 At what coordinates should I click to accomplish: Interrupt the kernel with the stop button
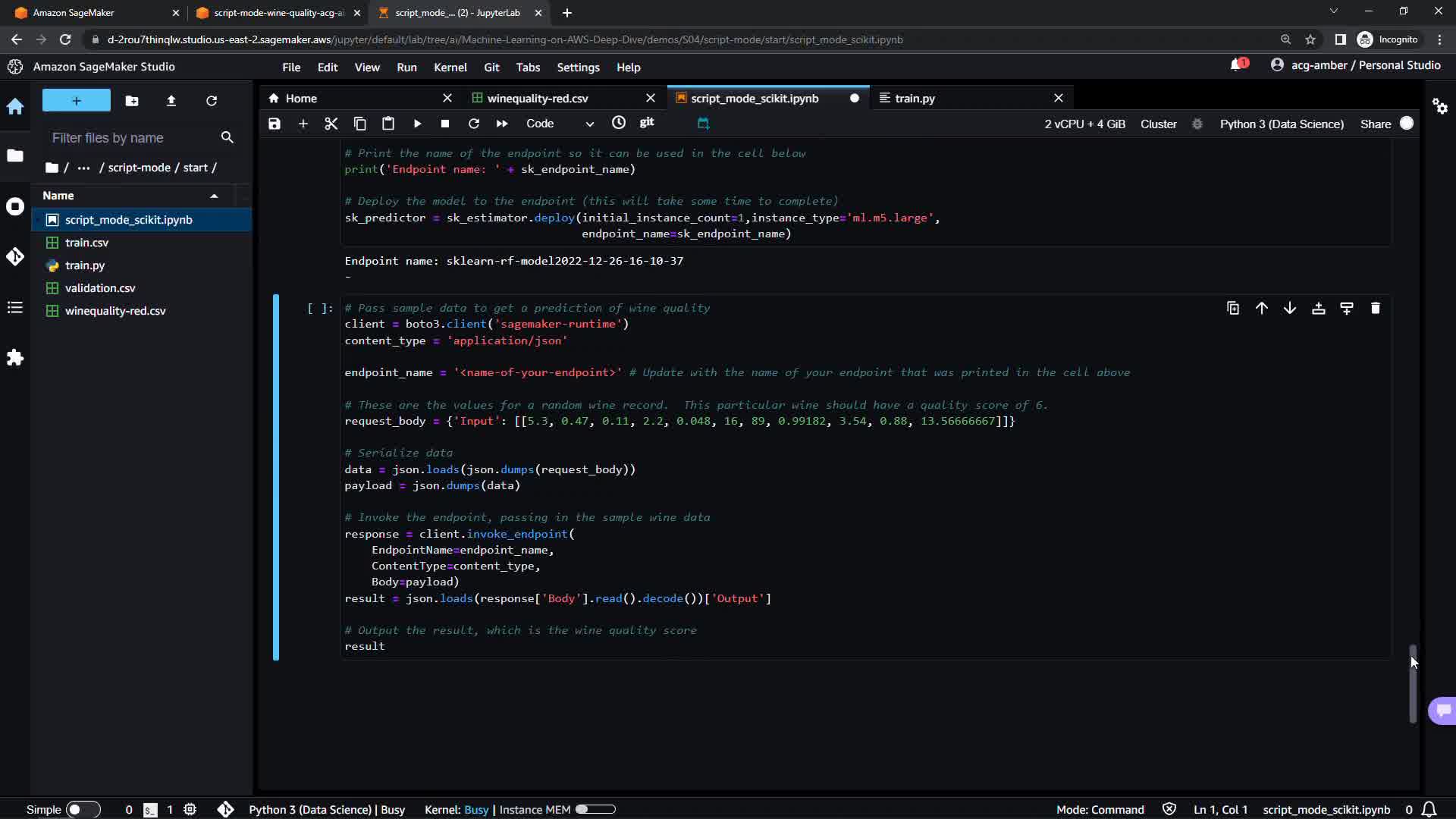click(x=445, y=124)
